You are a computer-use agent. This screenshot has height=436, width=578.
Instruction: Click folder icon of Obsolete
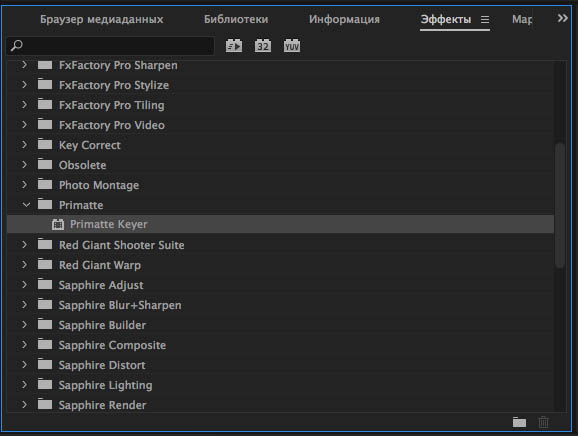pos(45,164)
